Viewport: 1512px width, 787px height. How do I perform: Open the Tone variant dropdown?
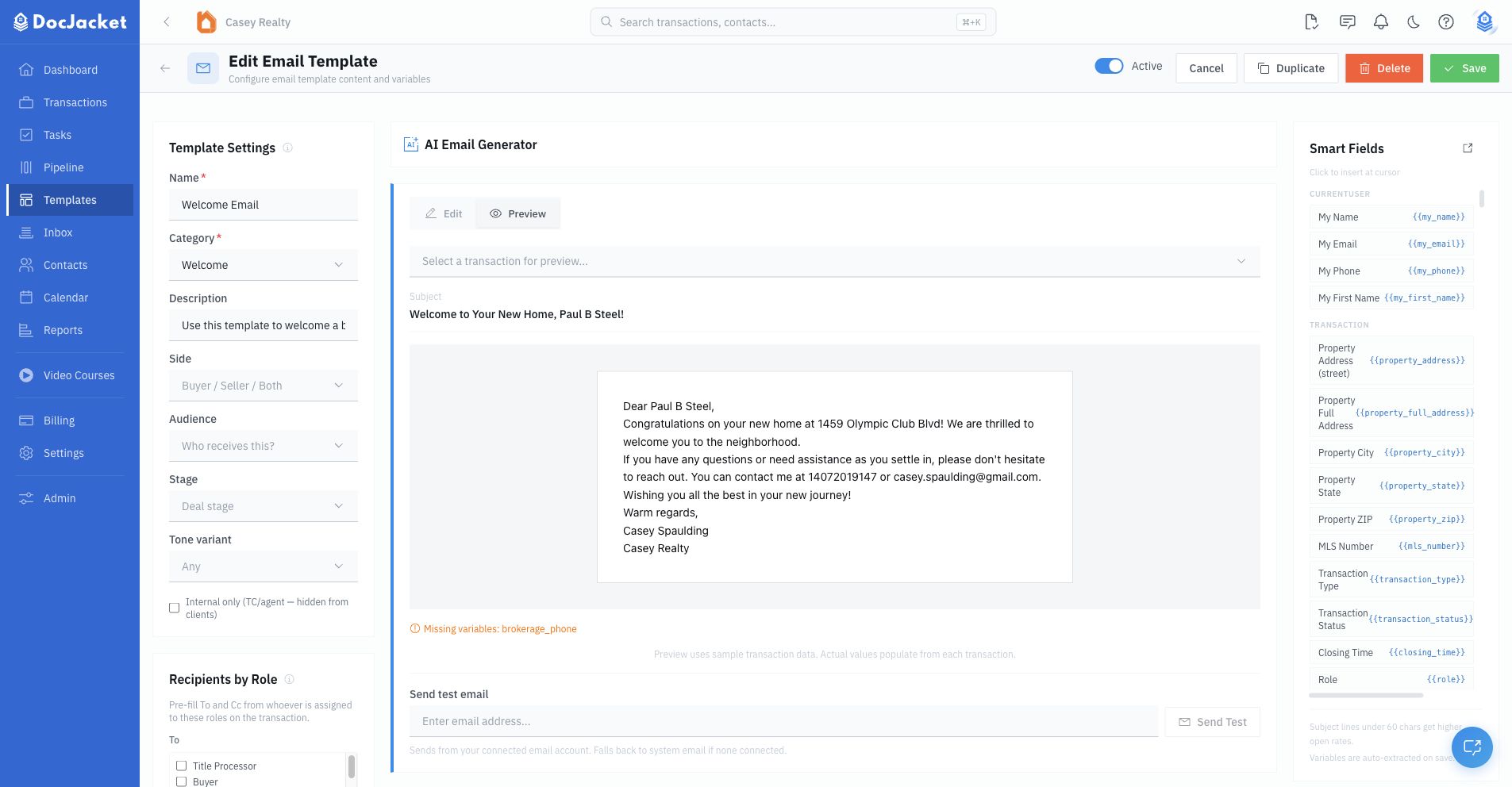(264, 566)
